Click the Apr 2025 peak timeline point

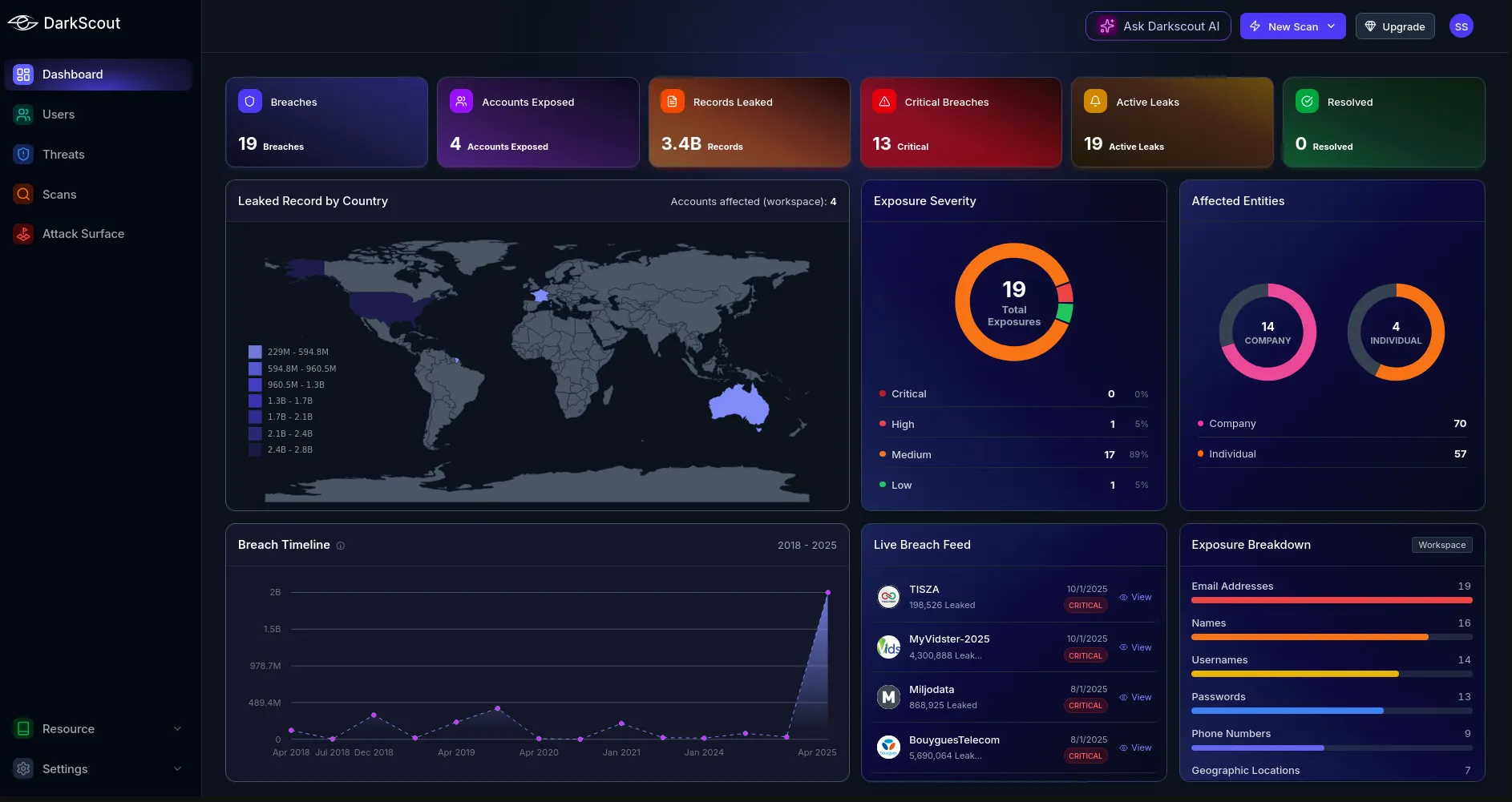click(x=827, y=593)
